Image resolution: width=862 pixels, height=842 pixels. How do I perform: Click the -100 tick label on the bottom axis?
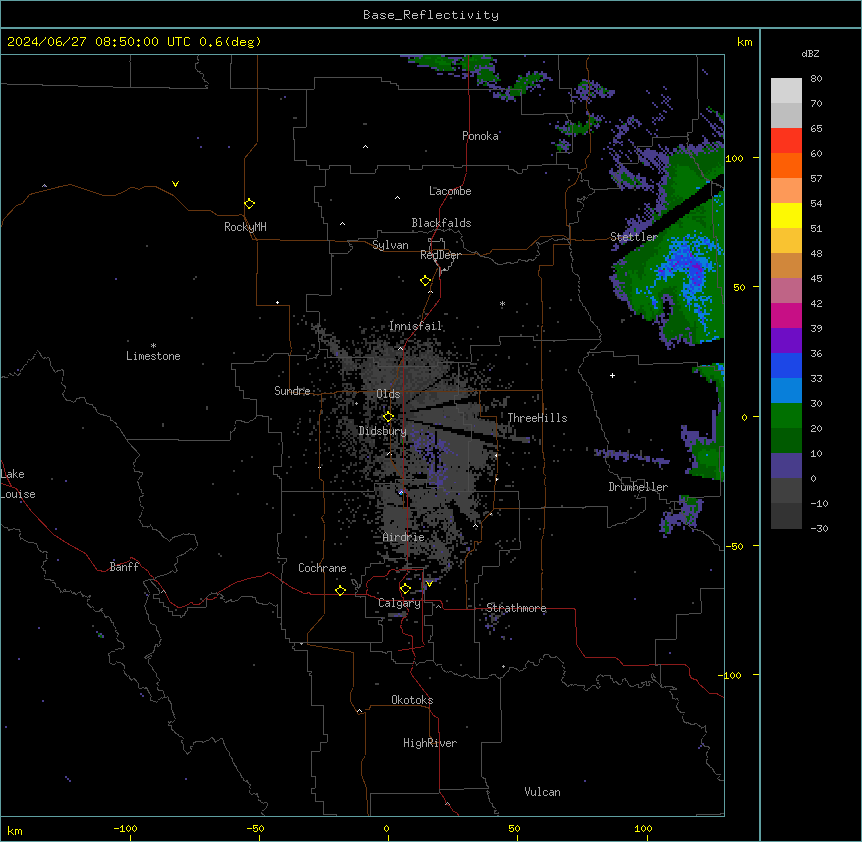125,828
